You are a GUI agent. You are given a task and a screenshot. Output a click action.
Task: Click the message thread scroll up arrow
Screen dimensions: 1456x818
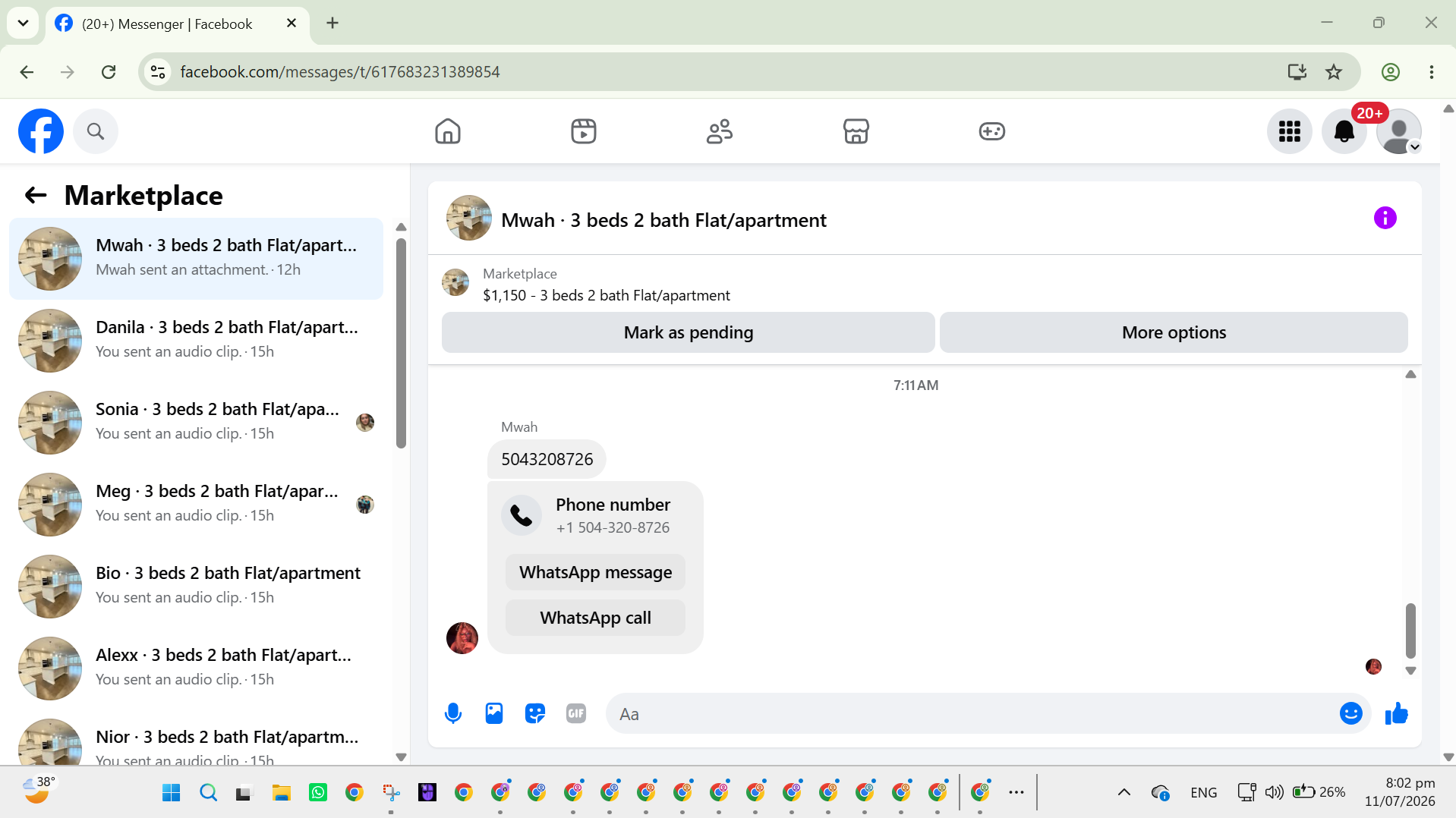(x=1410, y=374)
